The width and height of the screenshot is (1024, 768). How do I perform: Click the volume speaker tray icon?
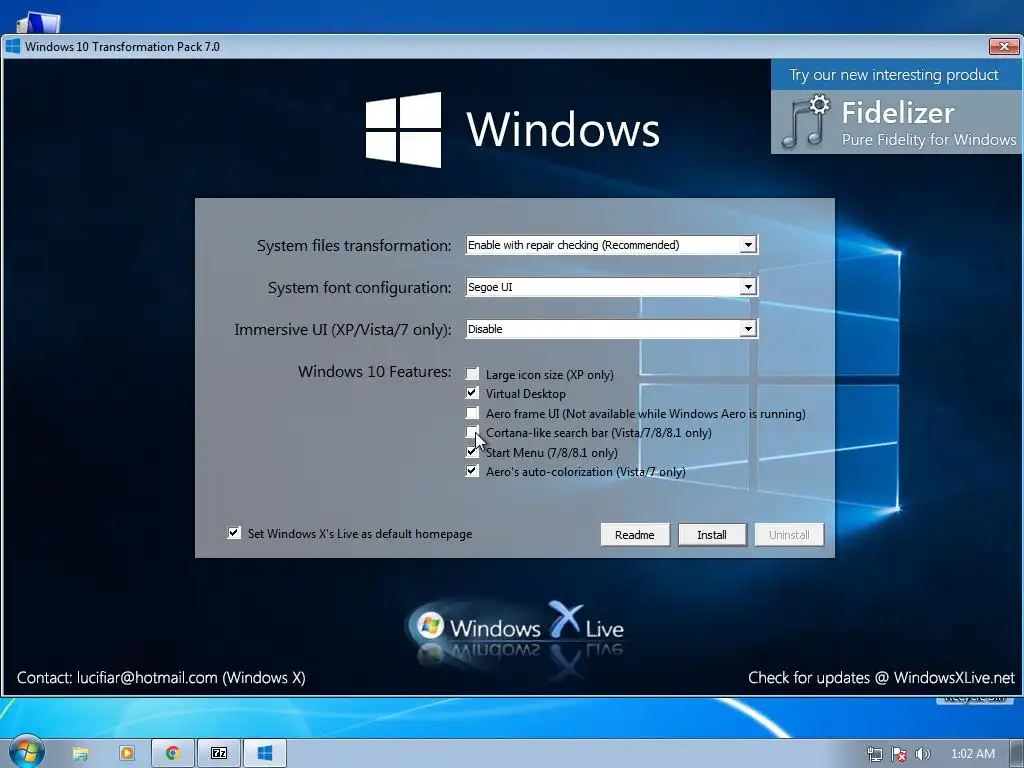click(922, 754)
